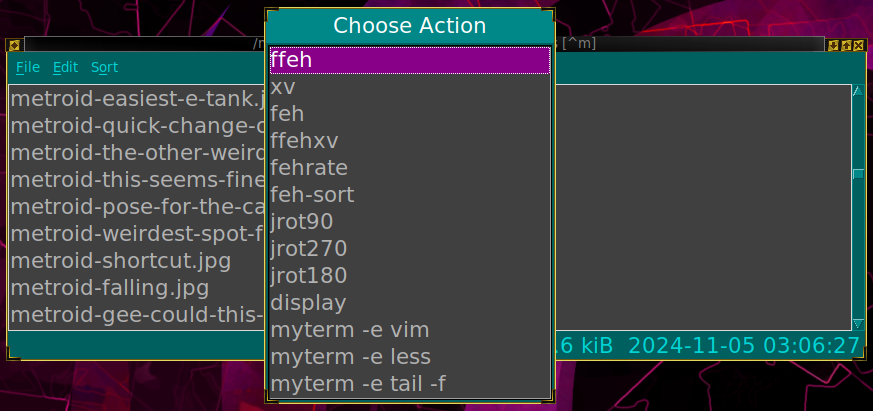Click the maximize up-arrow title bar icon
Image resolution: width=873 pixels, height=411 pixels.
pyautogui.click(x=846, y=45)
